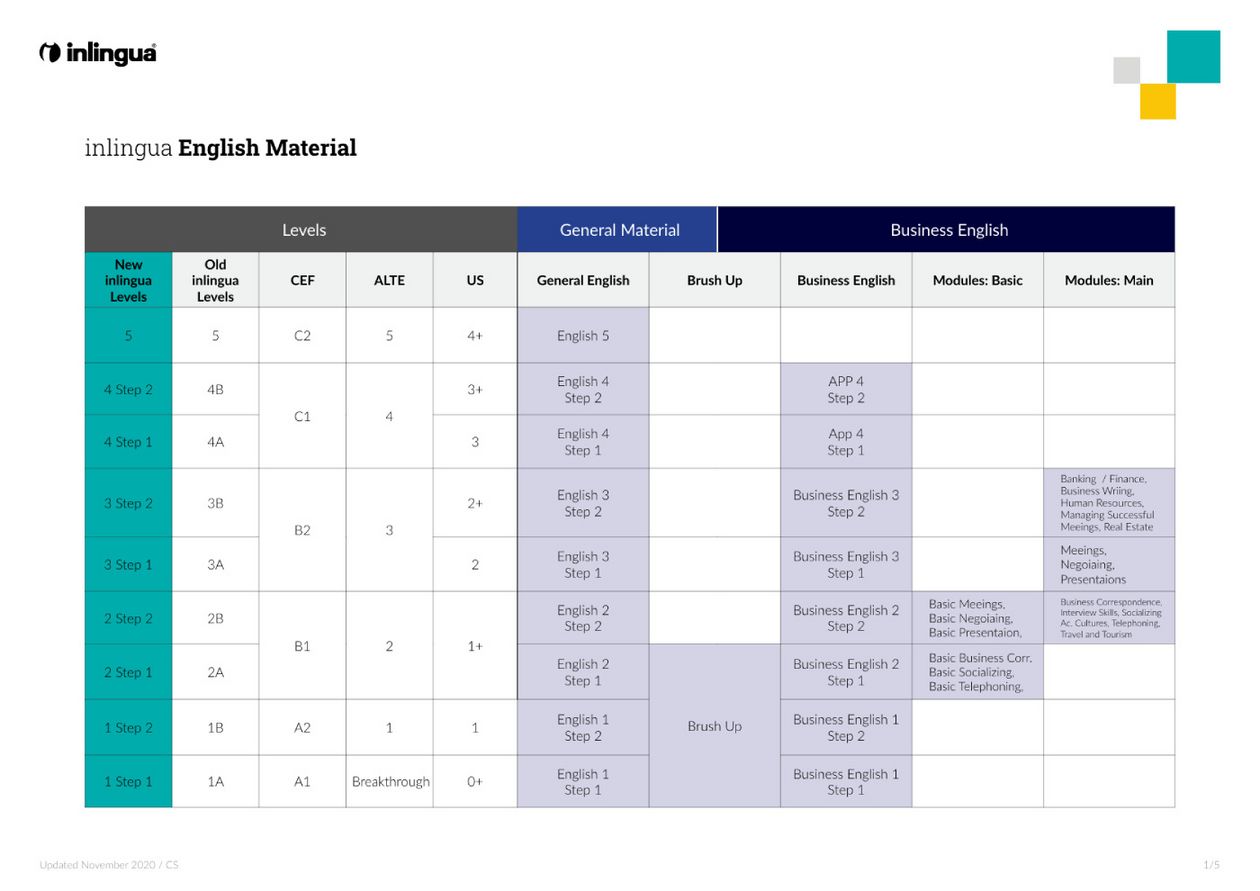Image resolution: width=1260 pixels, height=891 pixels.
Task: Click the "Basic Meeings, Basic Negoiaing" modules cell
Action: pos(977,619)
